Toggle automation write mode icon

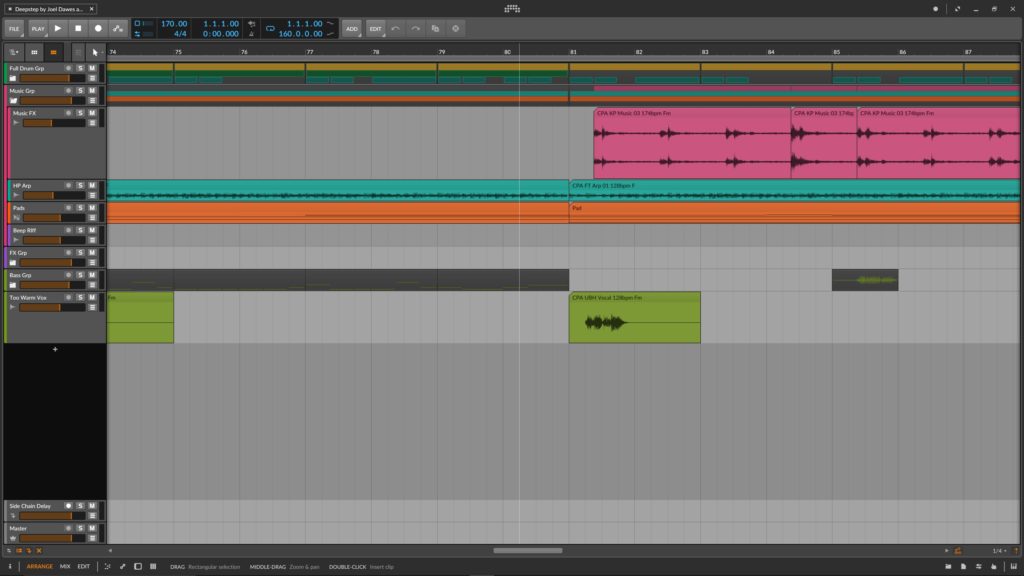(118, 29)
